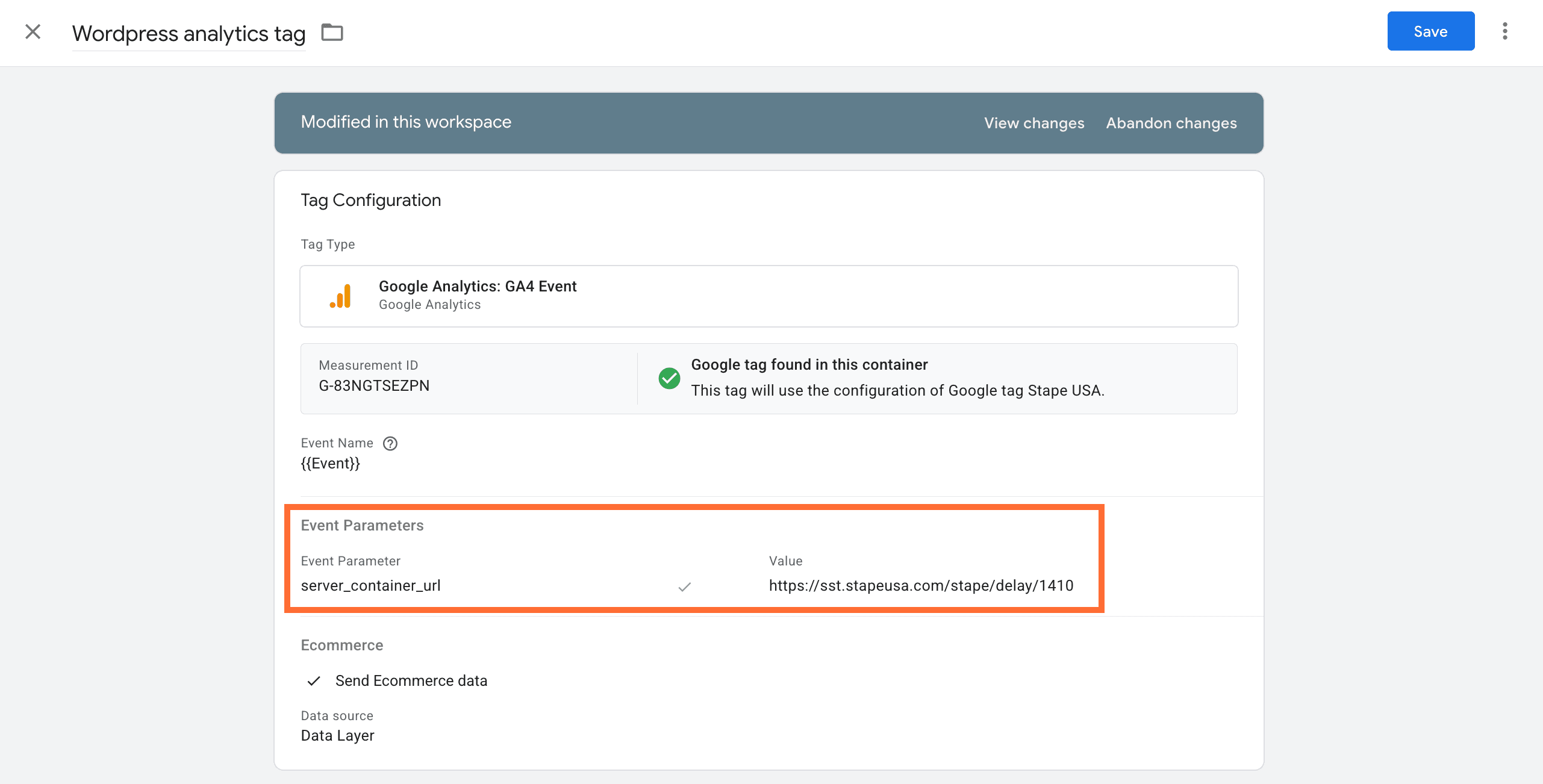Open the Data Layer data source selector
Screen dimensions: 1543x784
(337, 736)
